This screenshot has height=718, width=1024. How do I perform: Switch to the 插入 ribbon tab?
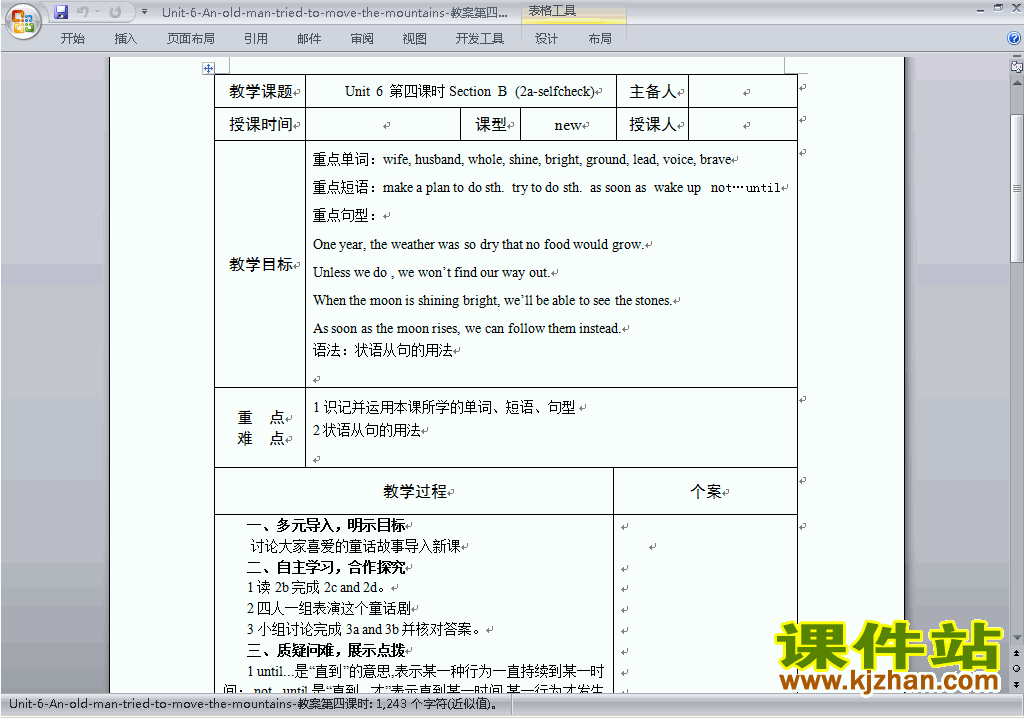pyautogui.click(x=125, y=39)
